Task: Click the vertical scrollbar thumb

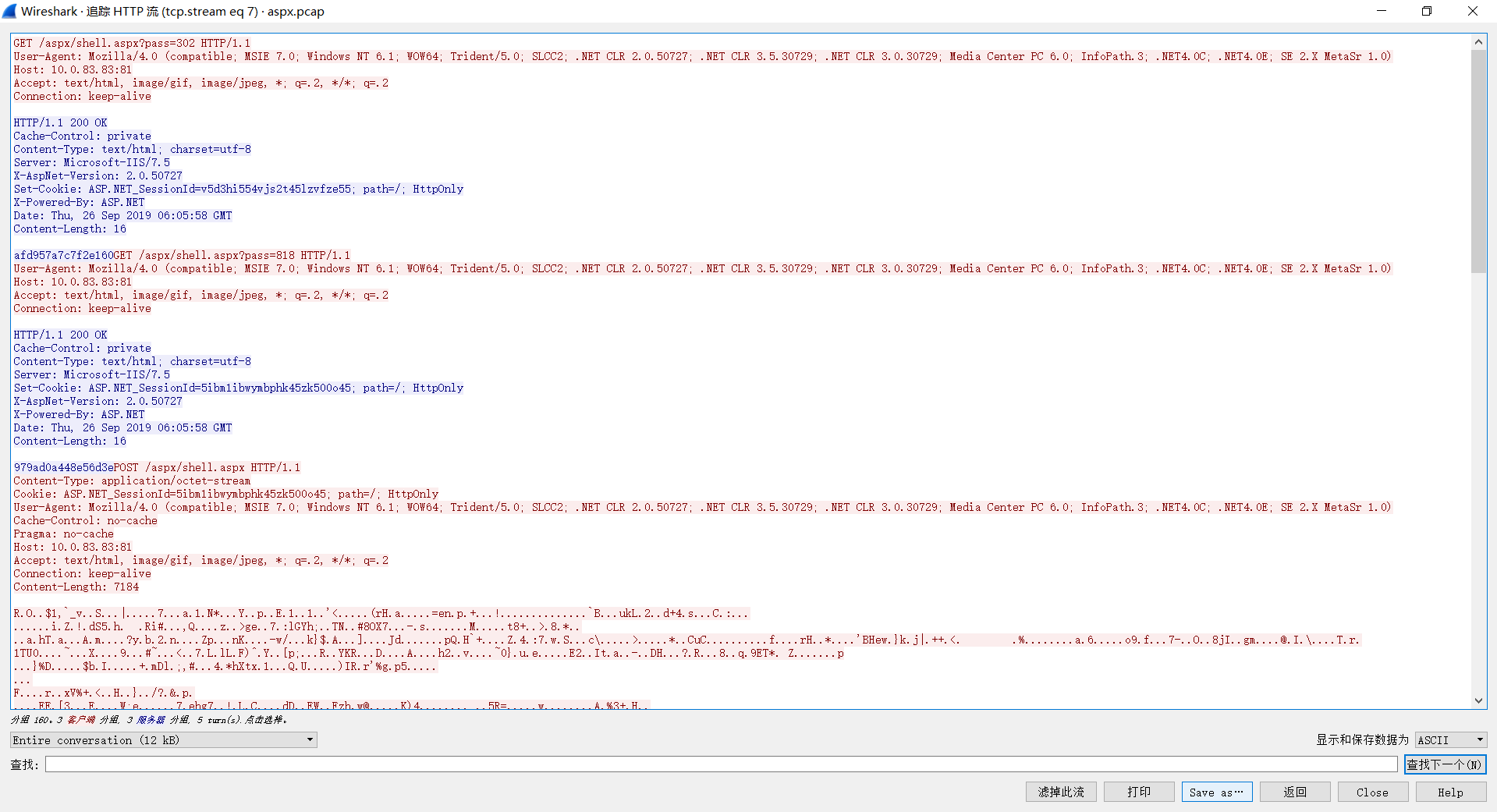Action: 1478,161
